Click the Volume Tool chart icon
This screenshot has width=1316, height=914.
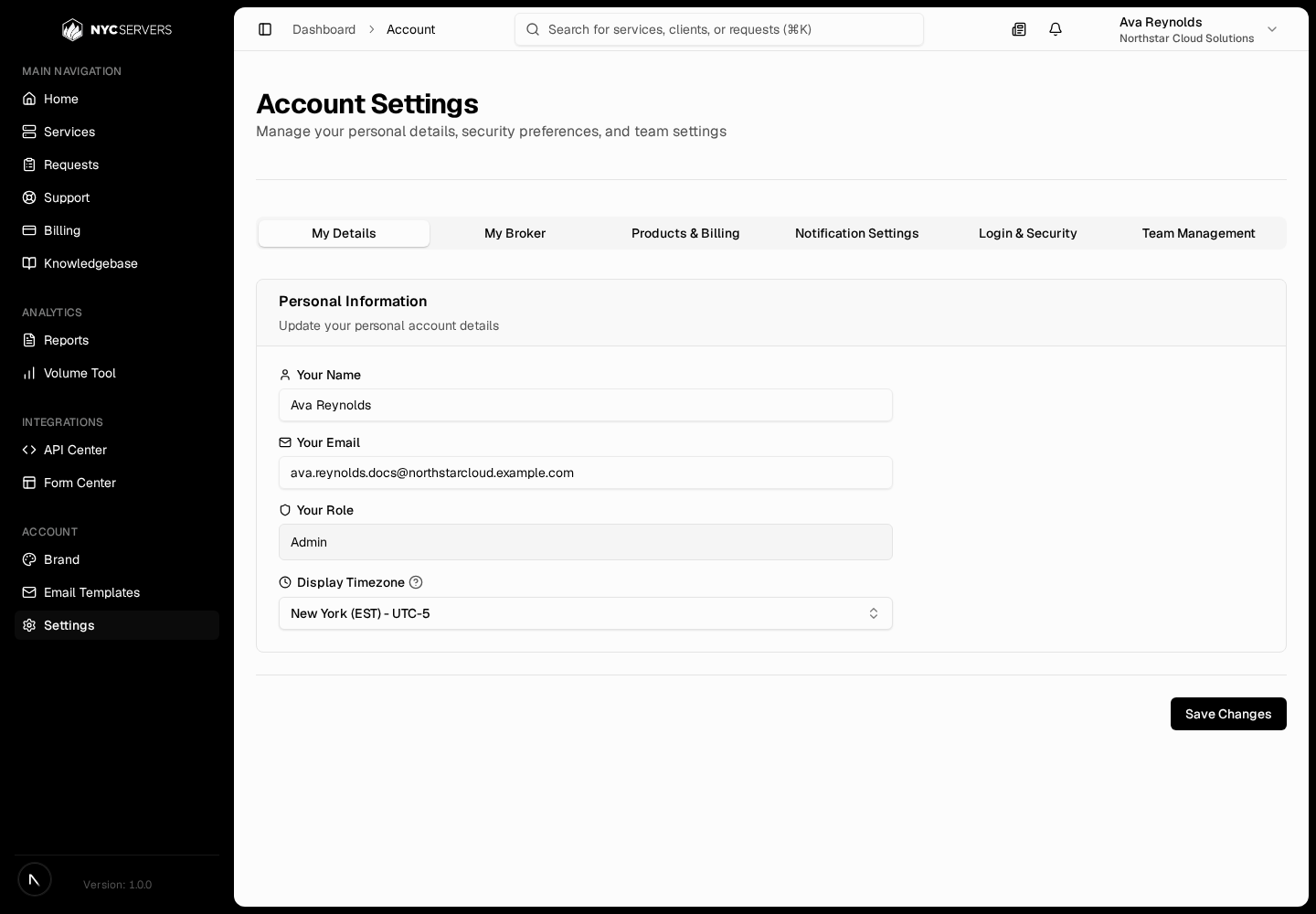[29, 373]
